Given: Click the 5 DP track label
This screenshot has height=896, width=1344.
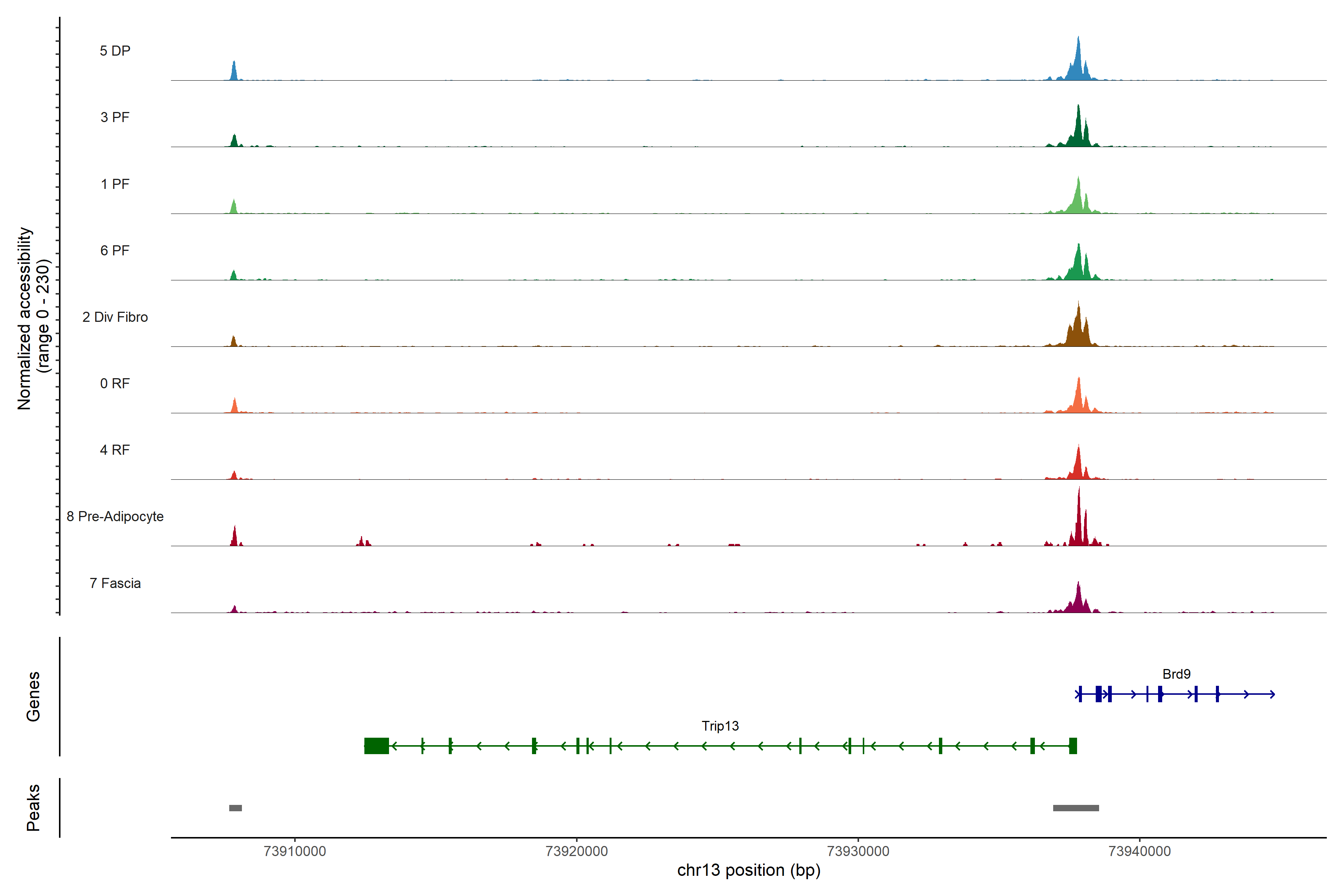Looking at the screenshot, I should 115,51.
